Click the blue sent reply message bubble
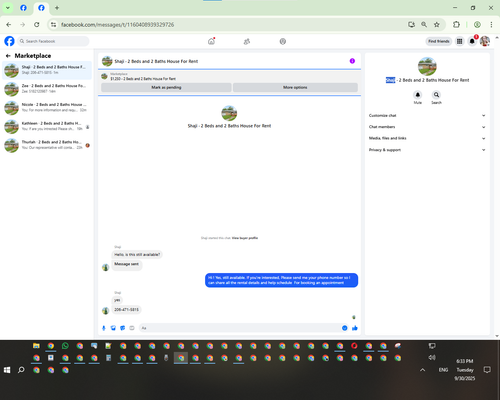 (x=281, y=280)
